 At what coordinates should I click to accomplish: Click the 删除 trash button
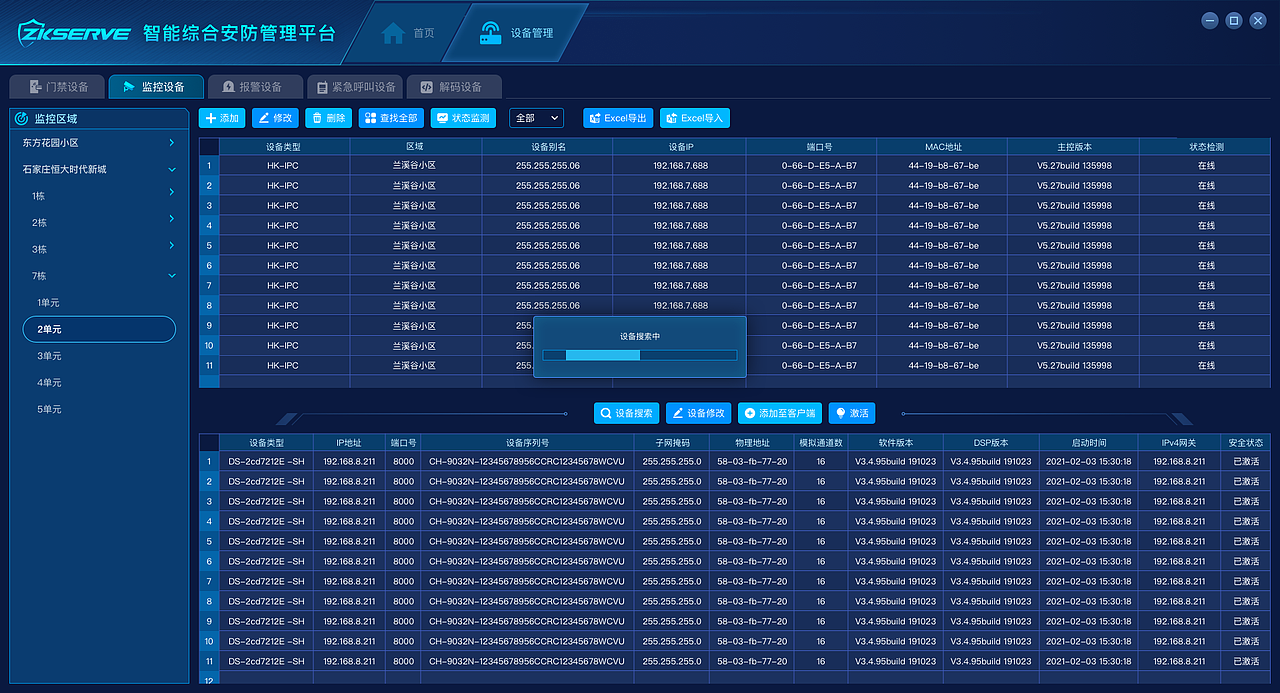pyautogui.click(x=328, y=118)
